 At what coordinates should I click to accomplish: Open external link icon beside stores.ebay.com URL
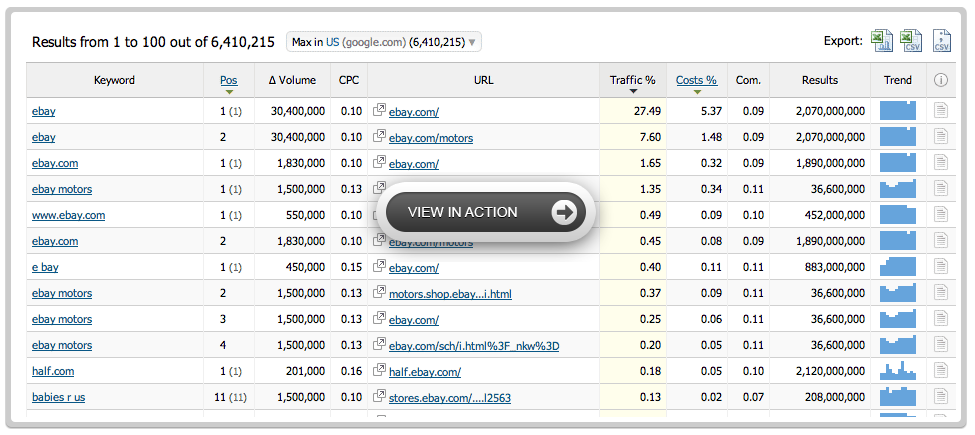coord(379,396)
